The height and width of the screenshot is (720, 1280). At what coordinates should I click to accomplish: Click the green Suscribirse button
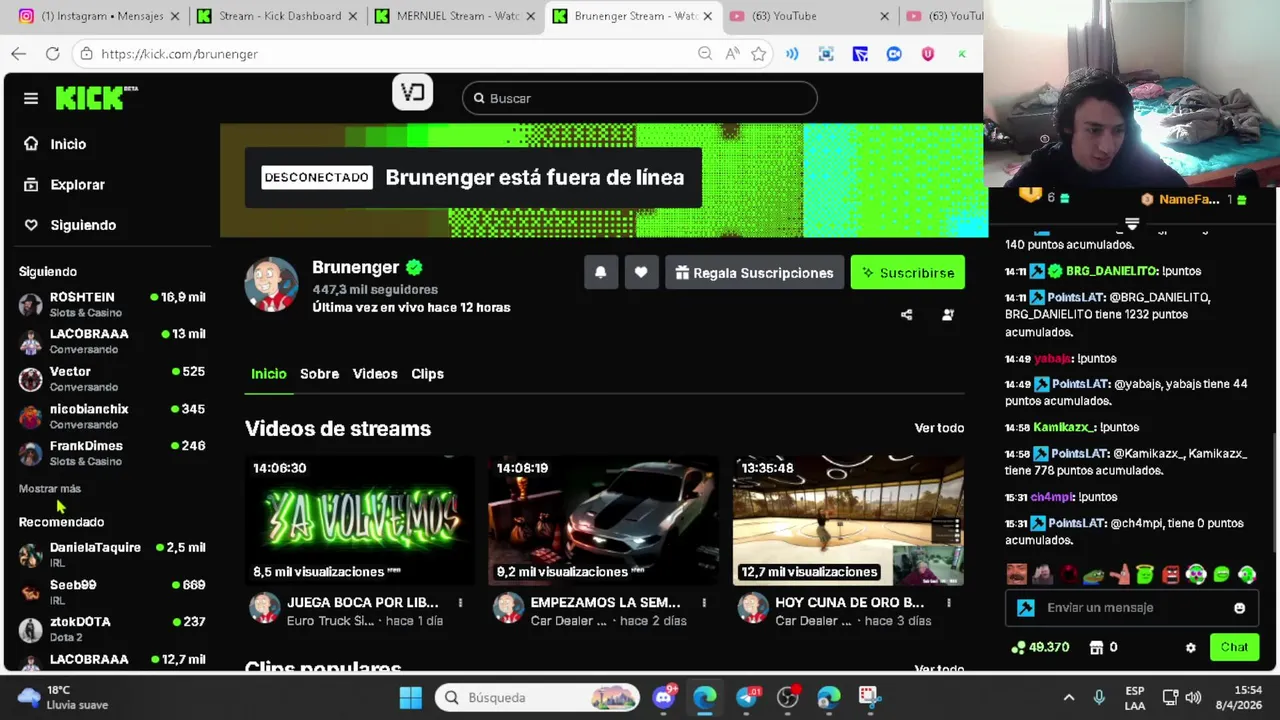[908, 272]
